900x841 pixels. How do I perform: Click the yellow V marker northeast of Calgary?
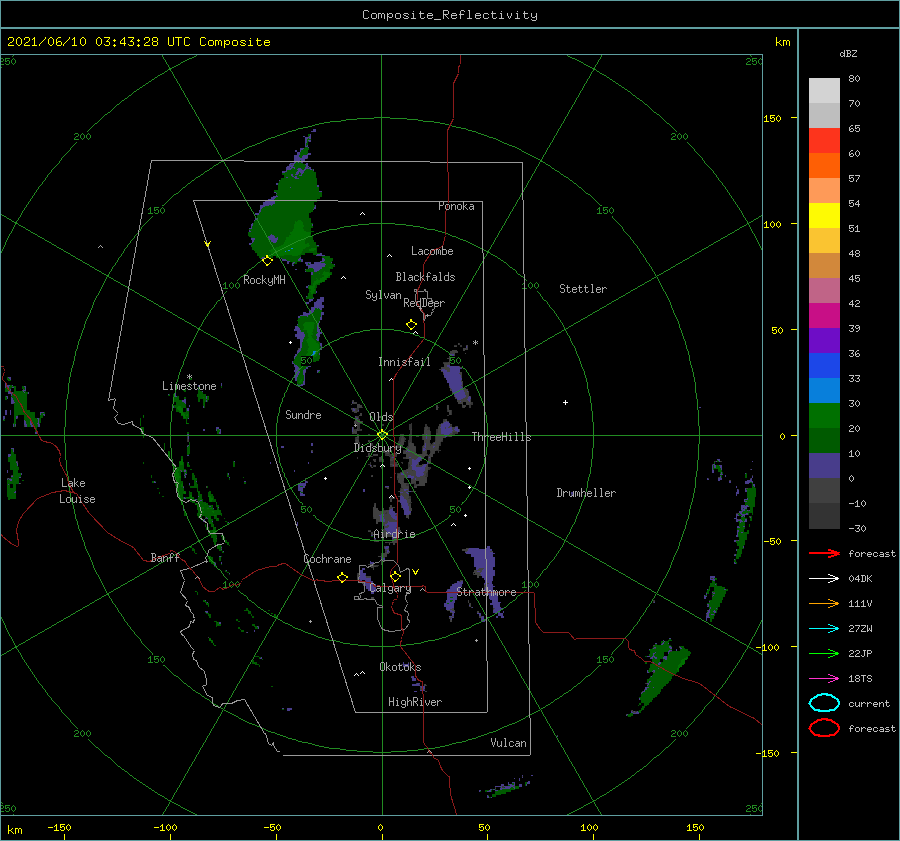coord(415,572)
